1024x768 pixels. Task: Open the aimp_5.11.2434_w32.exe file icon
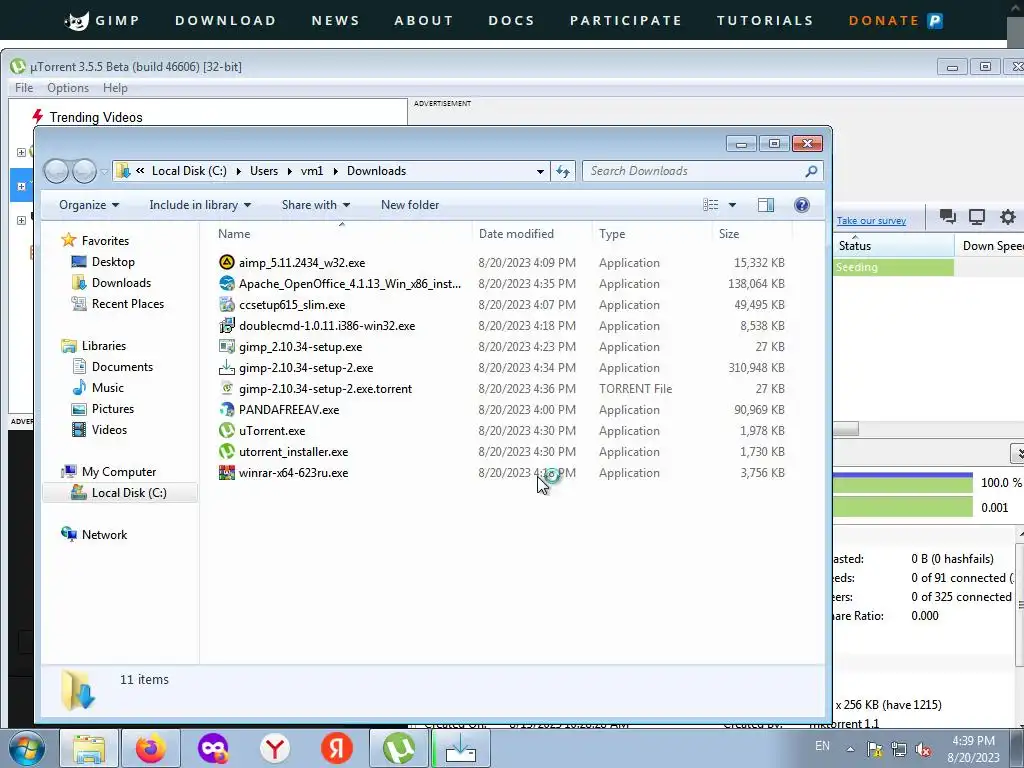(x=227, y=263)
